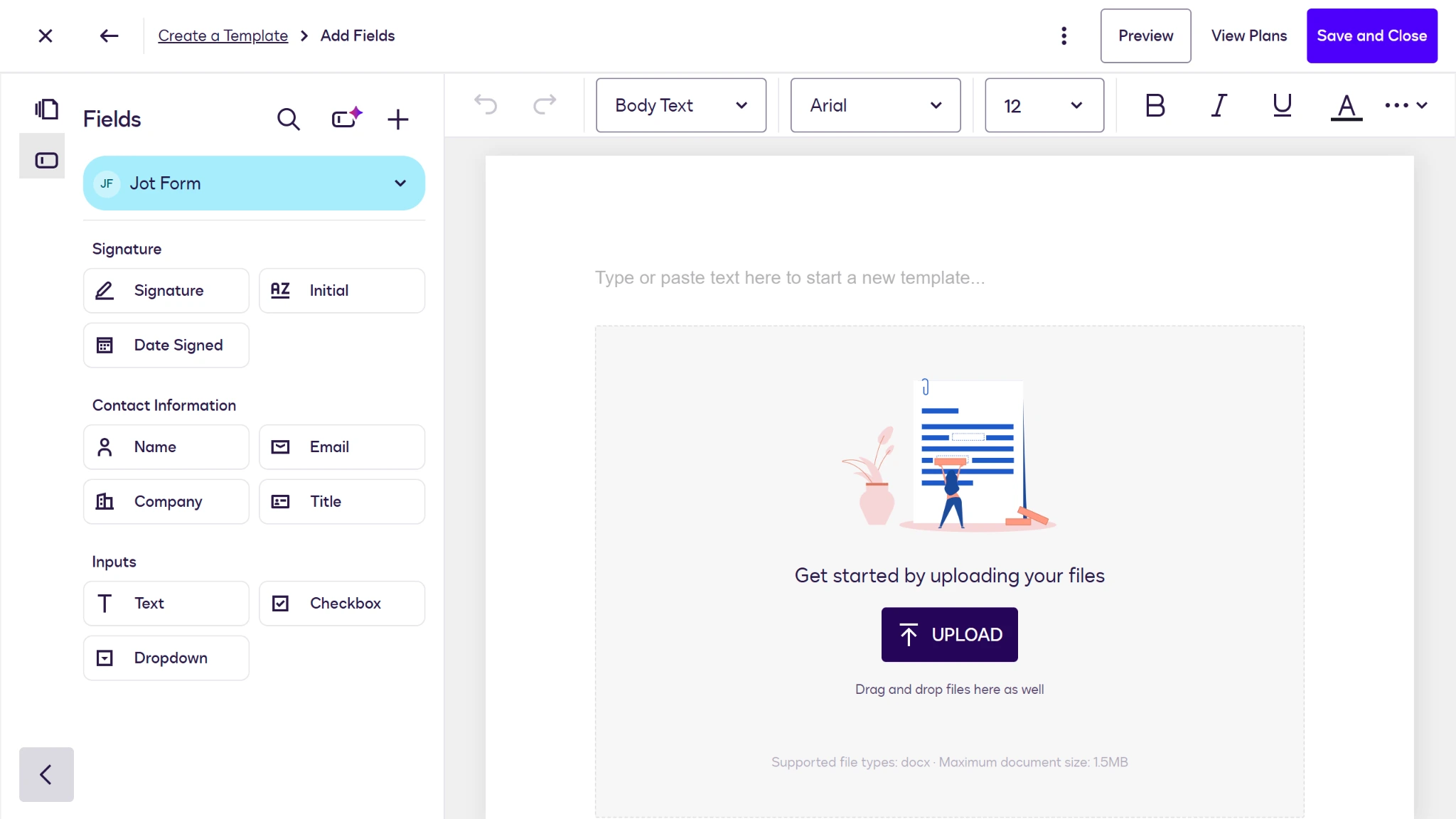This screenshot has width=1456, height=819.
Task: Click the Create a Template breadcrumb link
Action: click(x=223, y=36)
